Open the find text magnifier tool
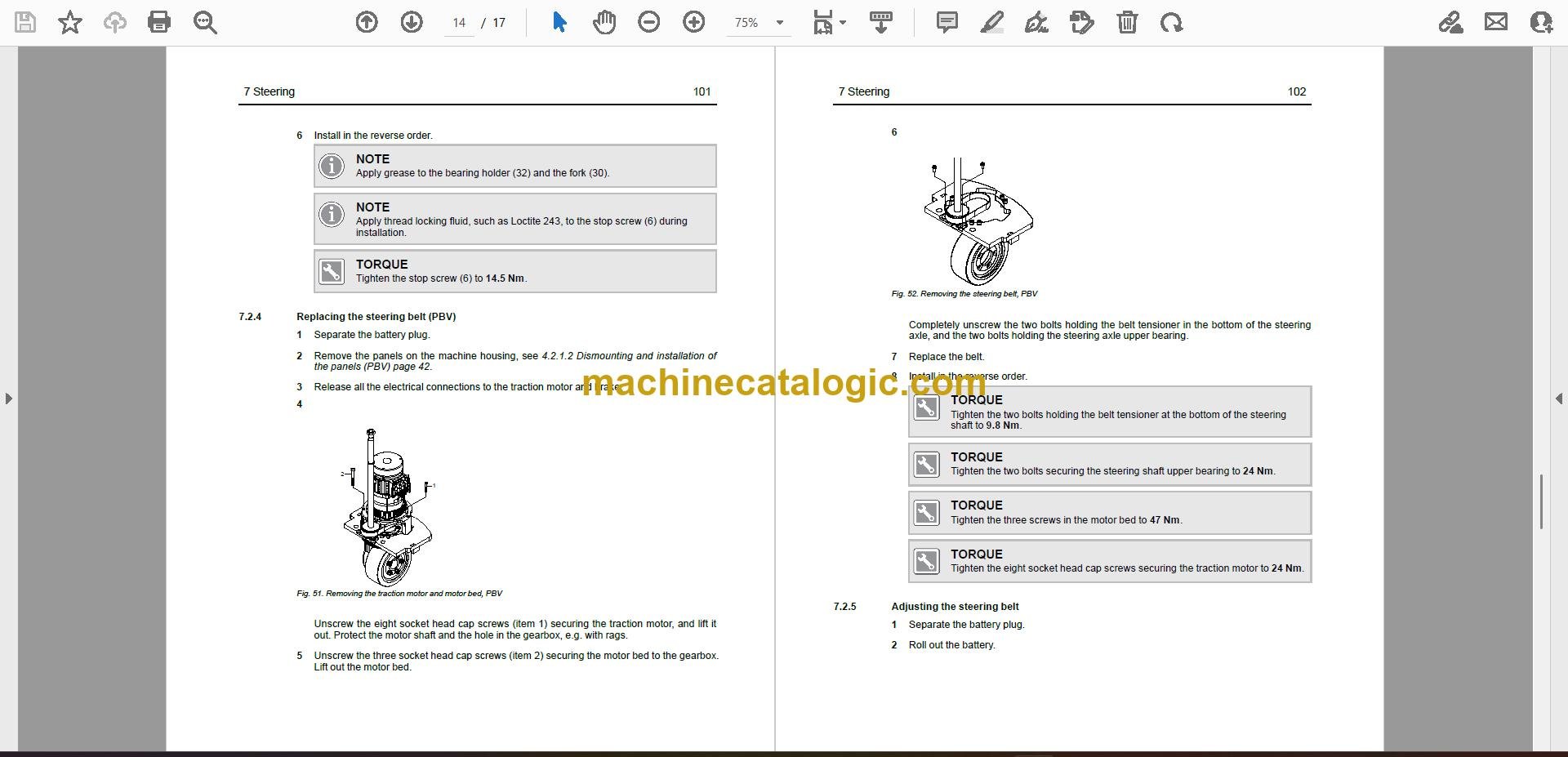 pyautogui.click(x=205, y=22)
